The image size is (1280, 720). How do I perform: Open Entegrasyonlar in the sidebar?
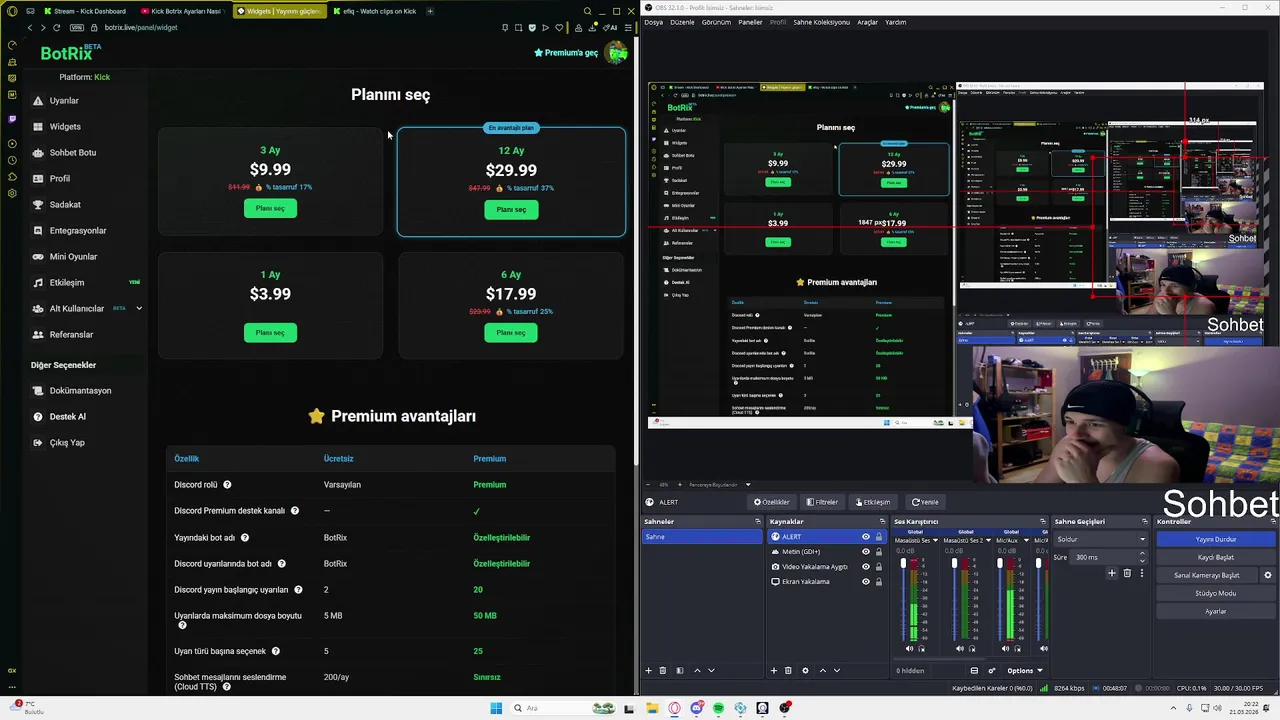pos(78,231)
